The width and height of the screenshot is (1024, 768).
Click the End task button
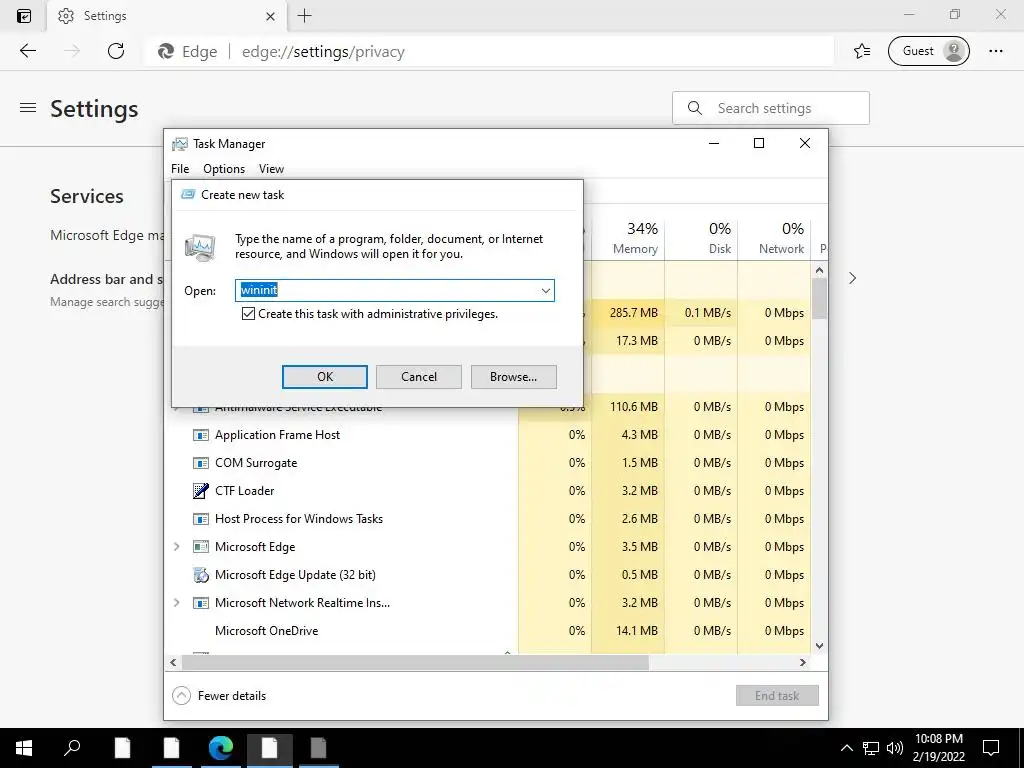[776, 696]
